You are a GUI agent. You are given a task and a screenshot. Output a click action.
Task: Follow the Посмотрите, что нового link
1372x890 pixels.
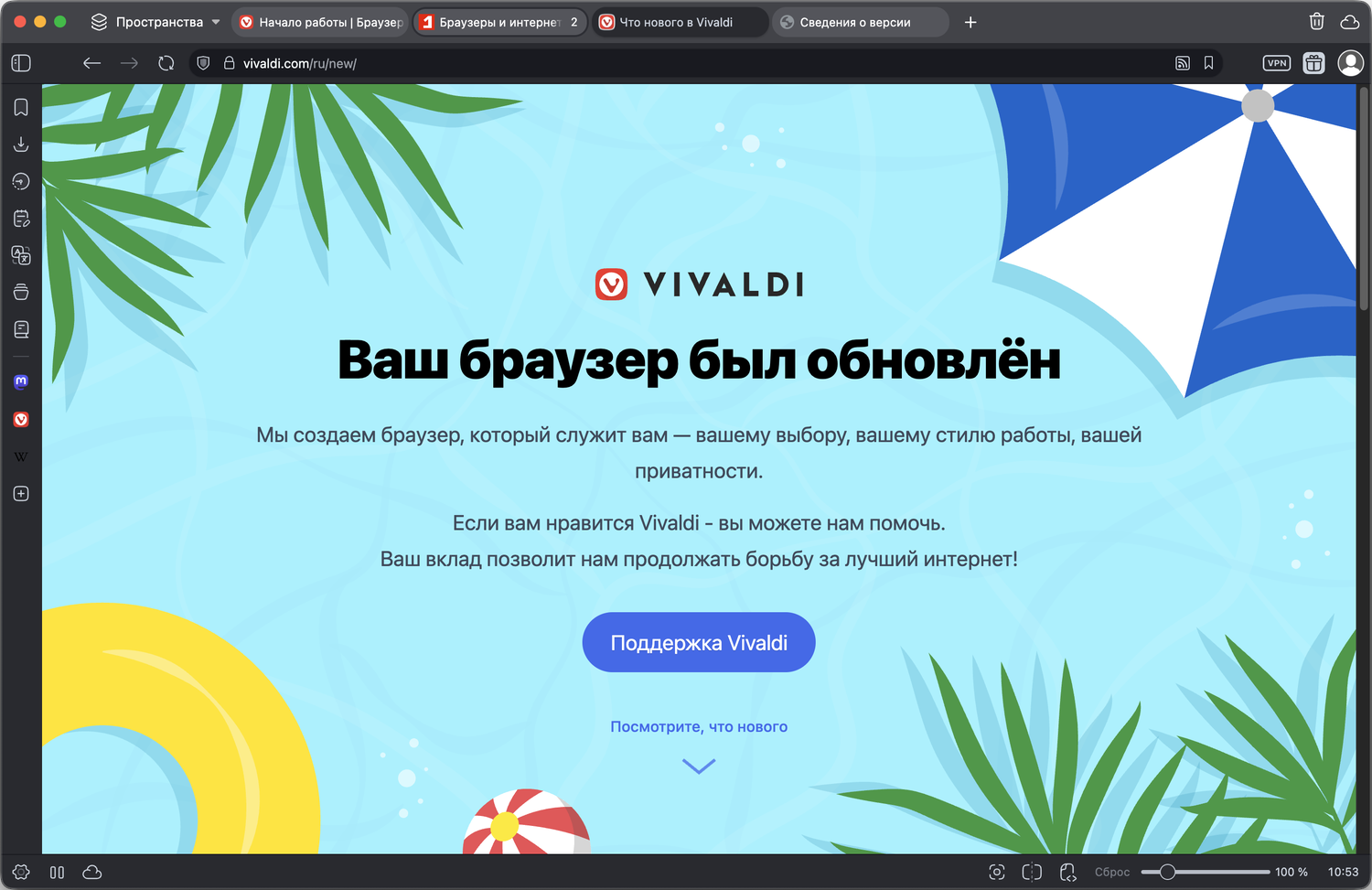699,726
